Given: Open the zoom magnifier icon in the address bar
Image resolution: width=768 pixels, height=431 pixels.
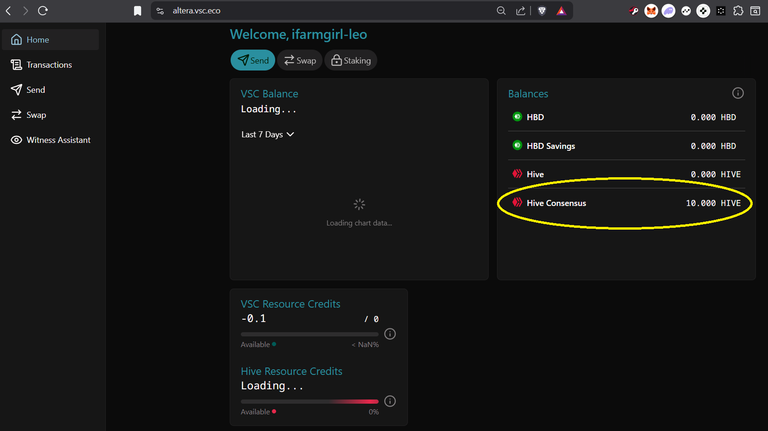Looking at the screenshot, I should click(x=501, y=11).
